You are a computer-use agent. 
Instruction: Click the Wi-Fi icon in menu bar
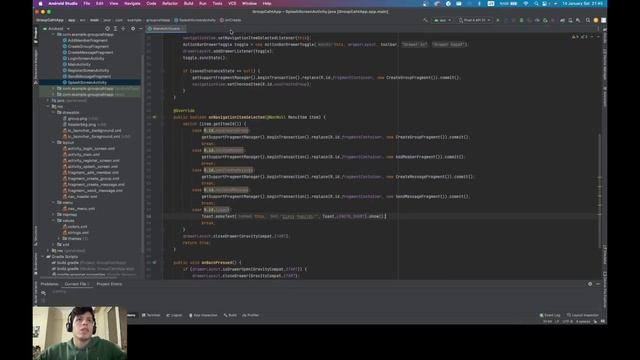pos(526,3)
